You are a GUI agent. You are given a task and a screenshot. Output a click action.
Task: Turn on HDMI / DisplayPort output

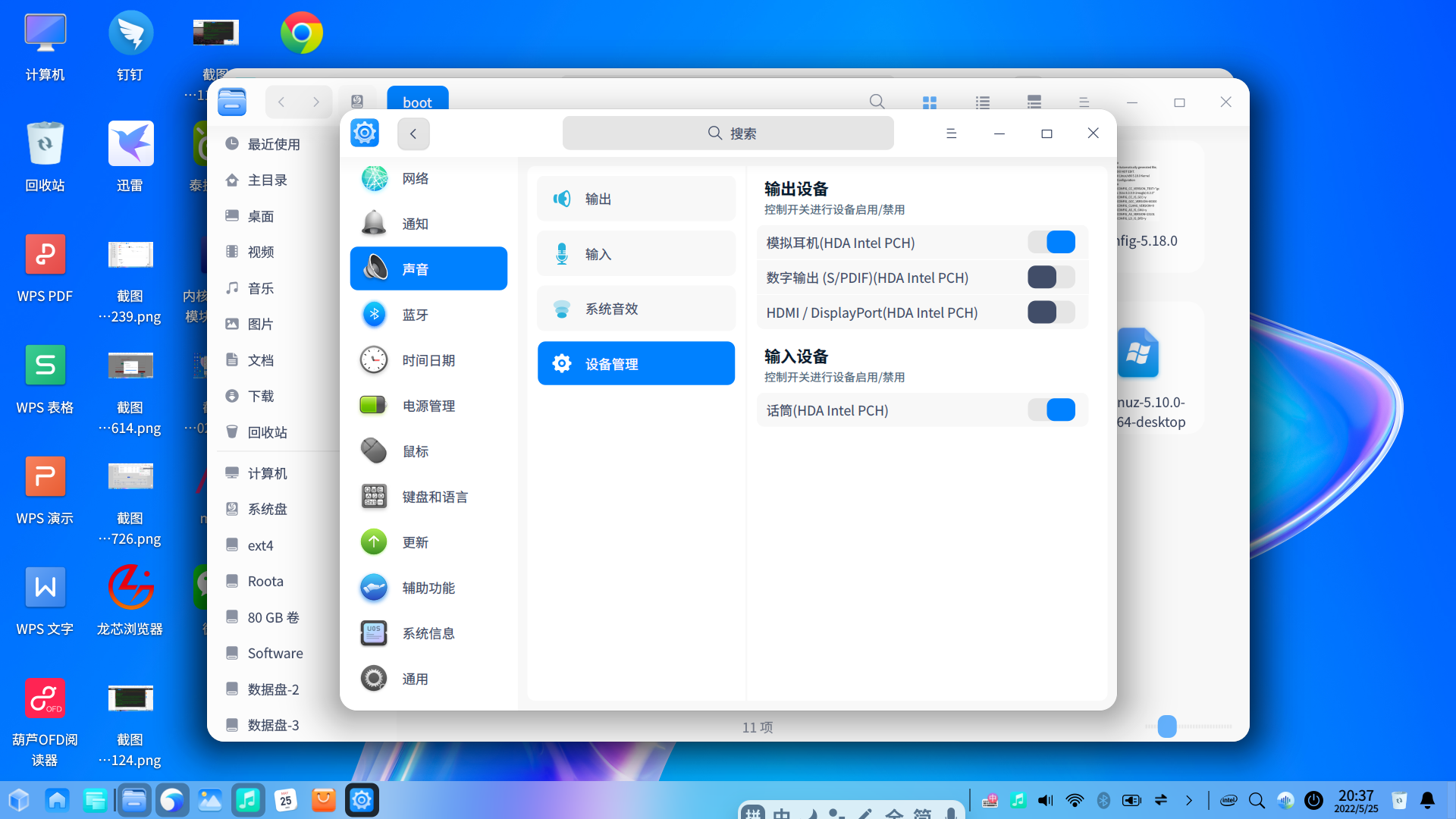pyautogui.click(x=1050, y=312)
